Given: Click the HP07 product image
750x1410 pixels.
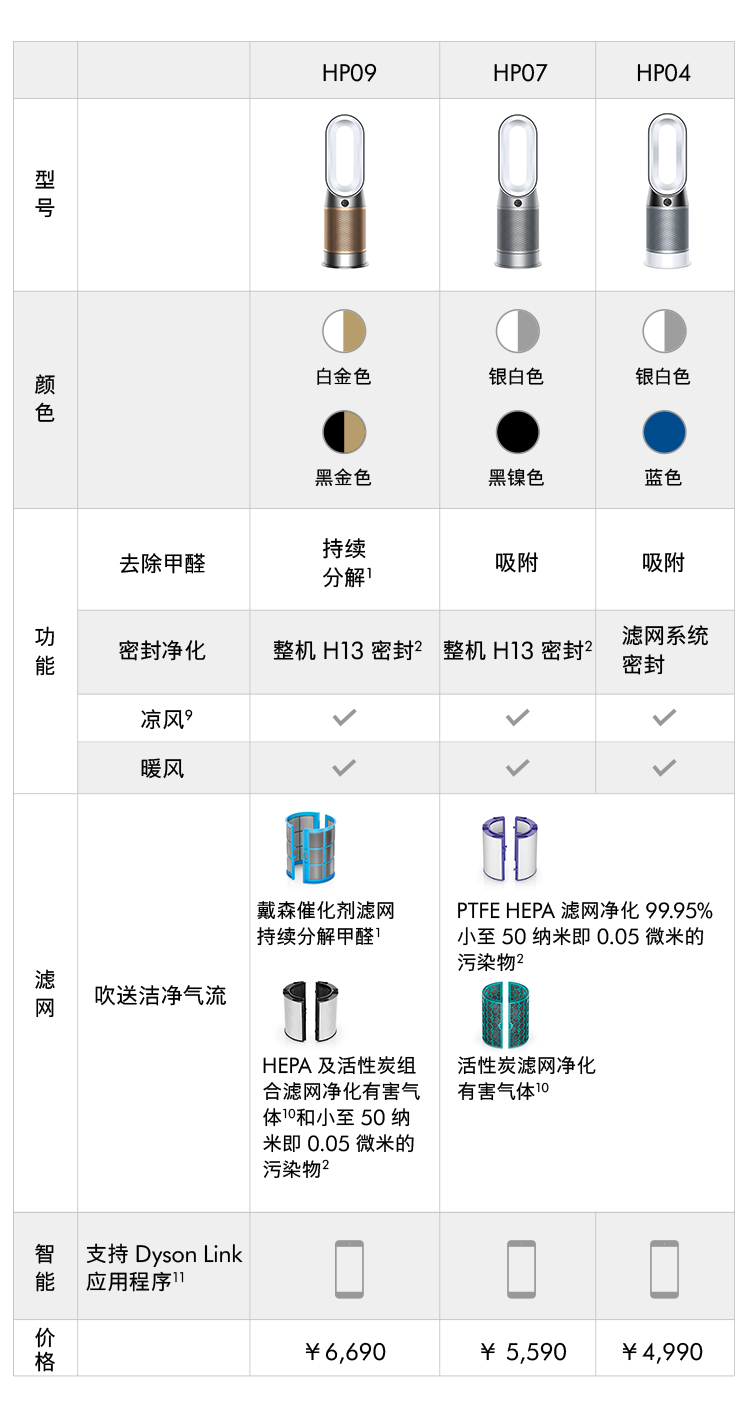Looking at the screenshot, I should 518,193.
